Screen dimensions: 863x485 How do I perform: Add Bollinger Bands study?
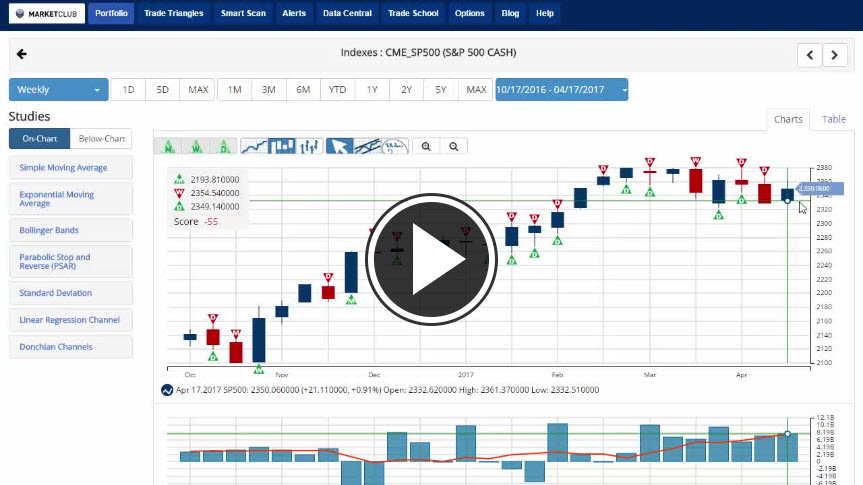pos(70,230)
